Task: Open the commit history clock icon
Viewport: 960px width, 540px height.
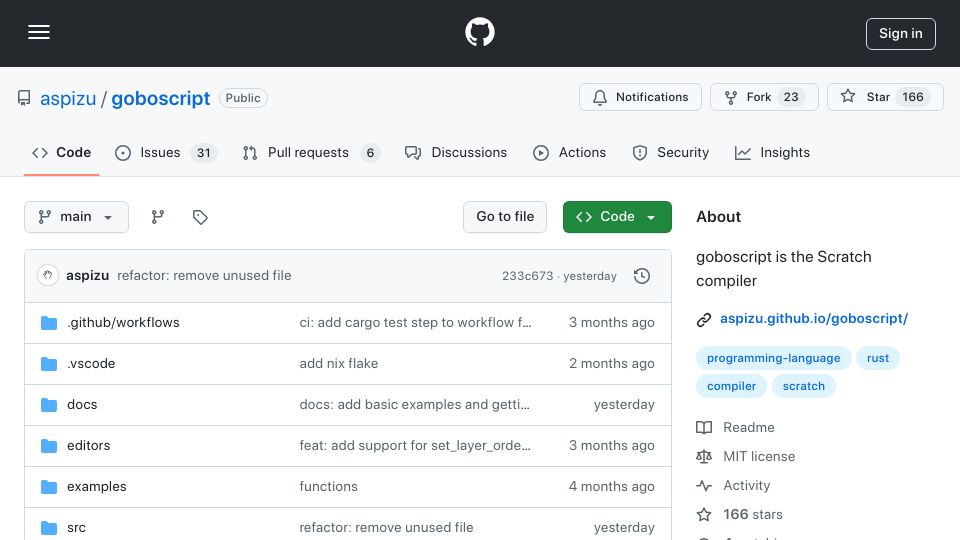Action: [642, 276]
